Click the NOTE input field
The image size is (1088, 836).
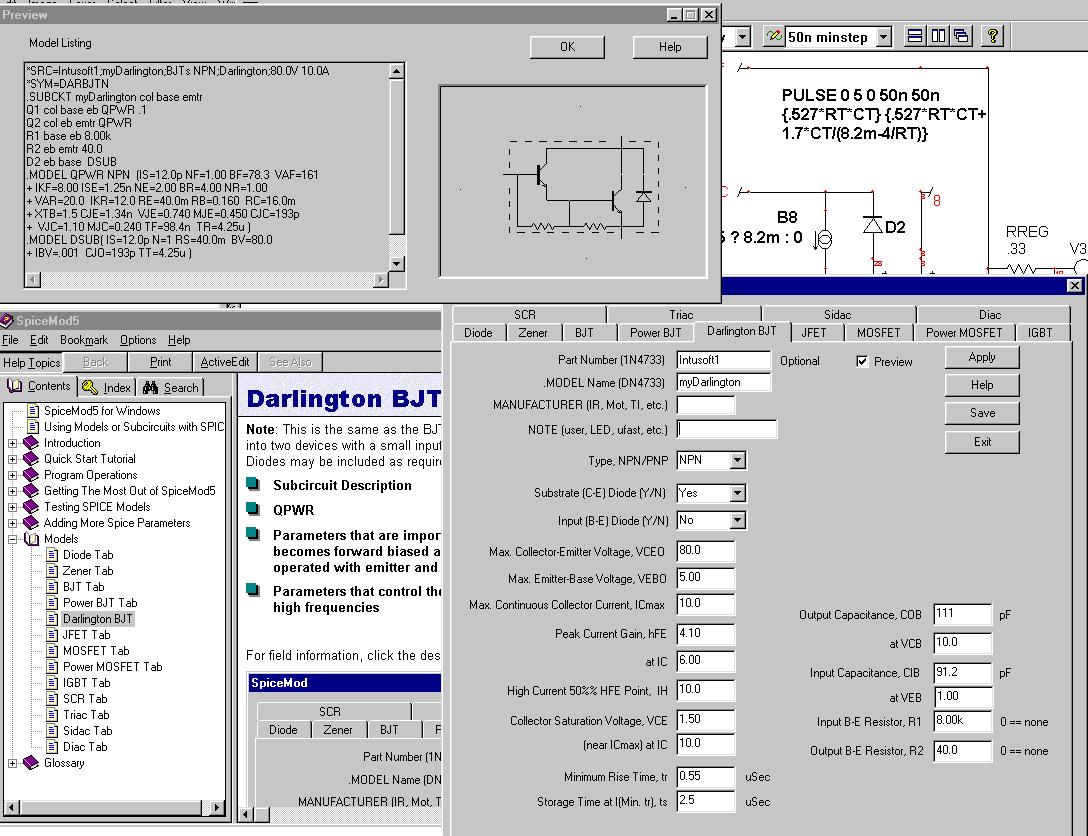pyautogui.click(x=726, y=429)
